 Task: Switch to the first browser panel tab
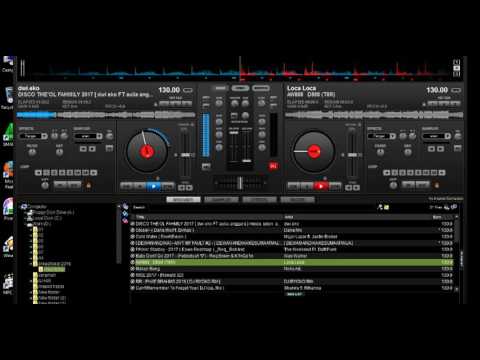183,199
